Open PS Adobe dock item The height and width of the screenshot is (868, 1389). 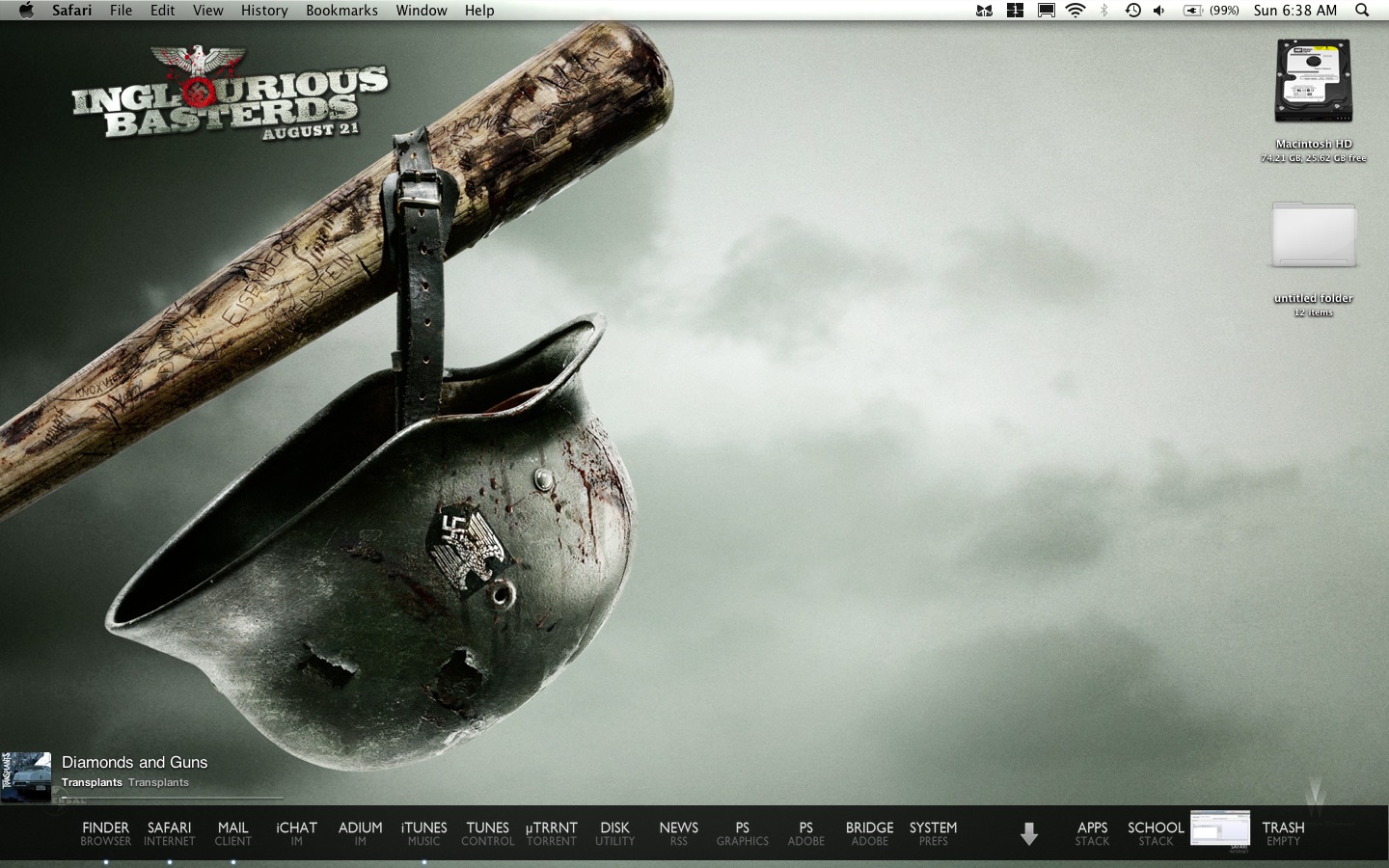[806, 833]
